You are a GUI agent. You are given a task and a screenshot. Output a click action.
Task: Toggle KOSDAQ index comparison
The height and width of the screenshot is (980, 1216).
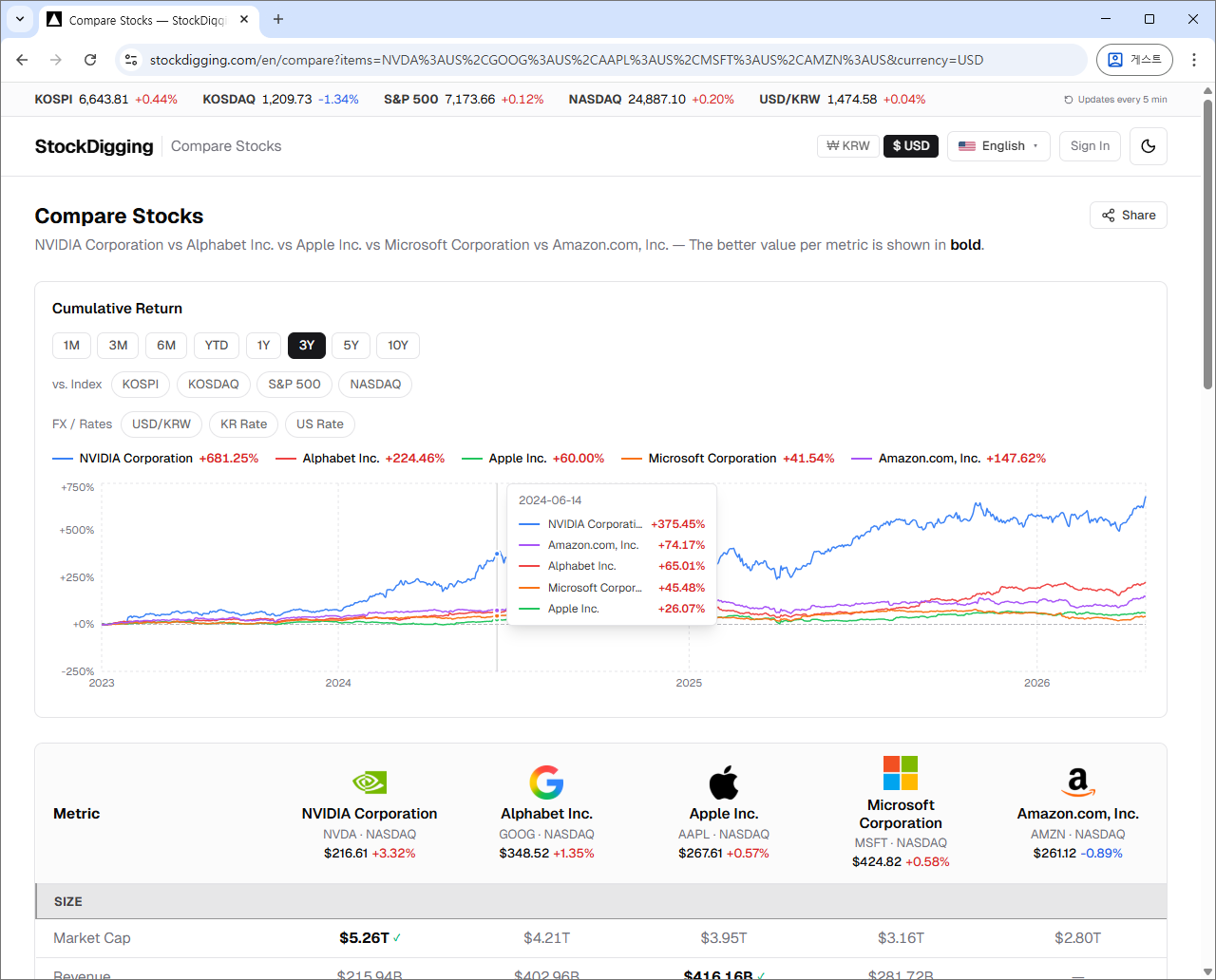(214, 385)
